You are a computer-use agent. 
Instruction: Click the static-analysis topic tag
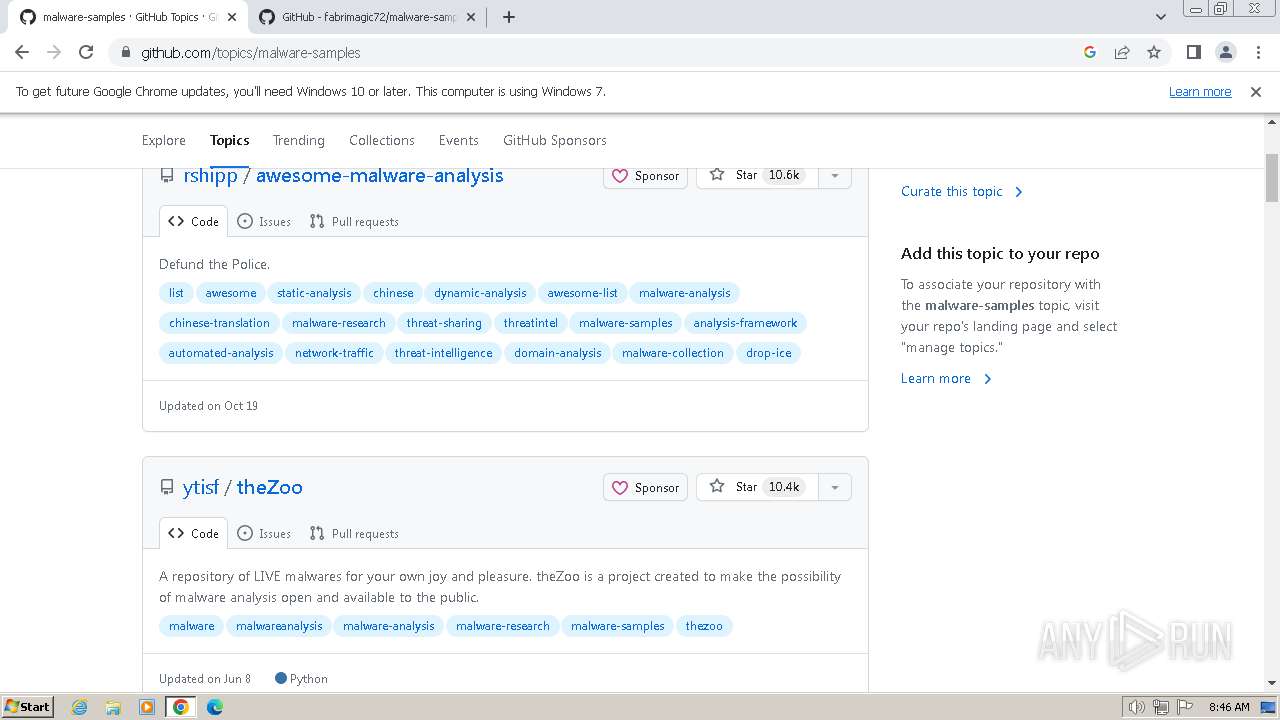(314, 293)
